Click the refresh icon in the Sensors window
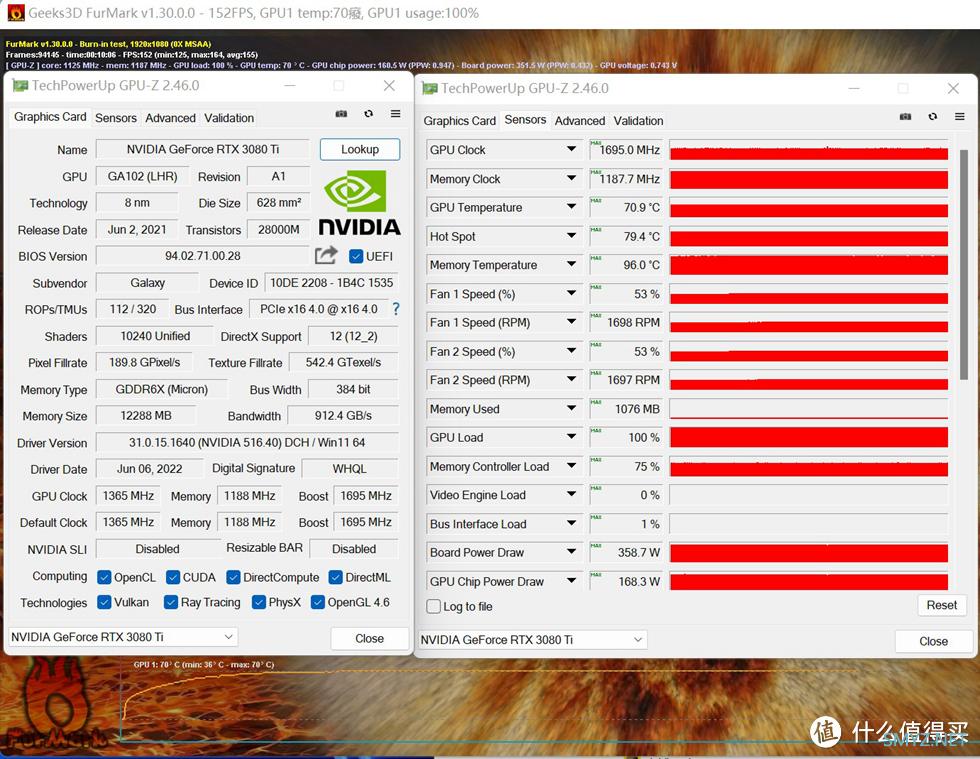 point(932,117)
